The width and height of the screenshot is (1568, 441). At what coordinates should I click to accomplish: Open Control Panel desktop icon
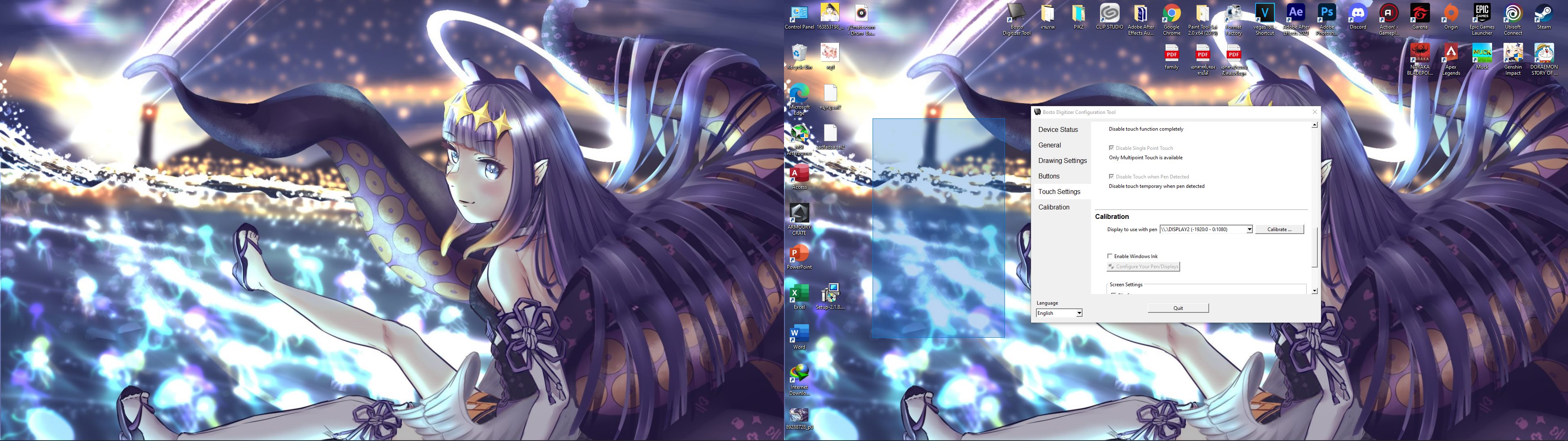tap(799, 17)
